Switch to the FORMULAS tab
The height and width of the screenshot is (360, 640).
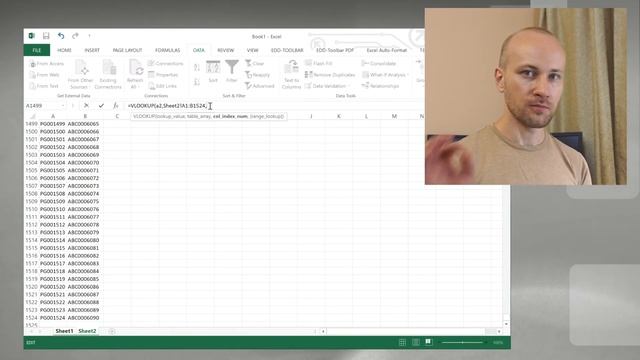click(167, 50)
